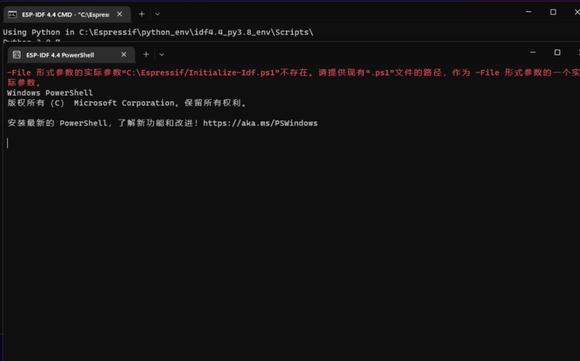
Task: Close the ESP-IDF 4.4 CMD tab
Action: 119,14
